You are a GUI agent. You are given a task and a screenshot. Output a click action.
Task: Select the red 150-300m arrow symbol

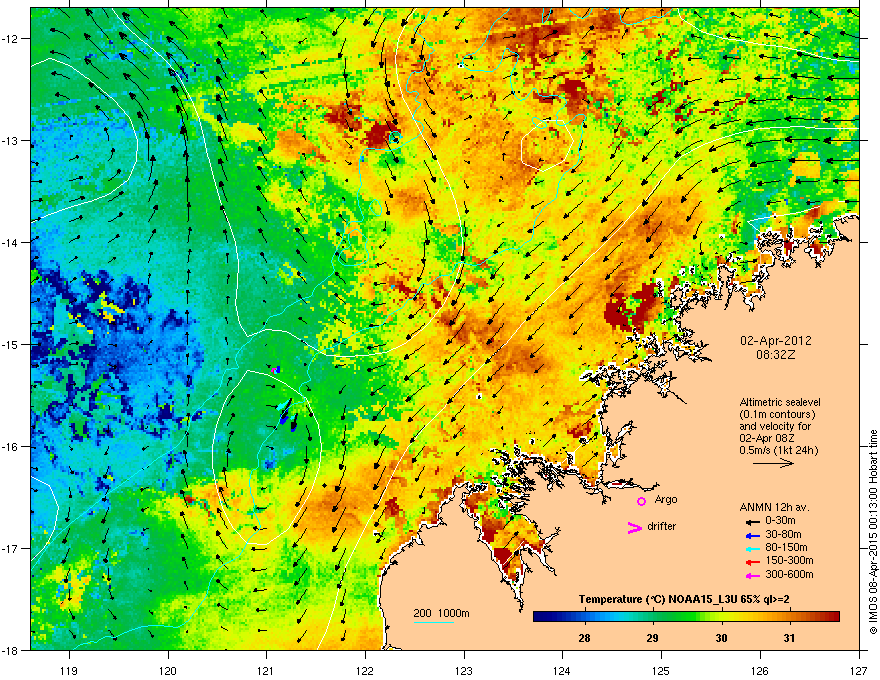[x=751, y=562]
